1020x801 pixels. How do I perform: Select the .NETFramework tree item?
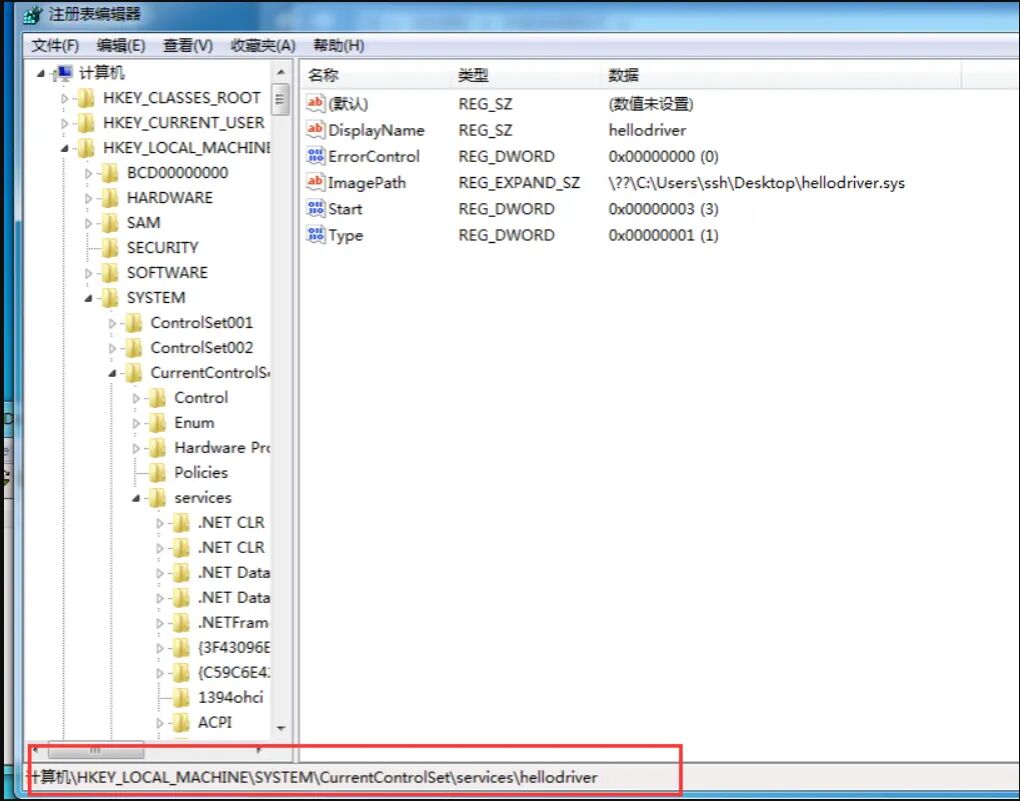click(233, 623)
